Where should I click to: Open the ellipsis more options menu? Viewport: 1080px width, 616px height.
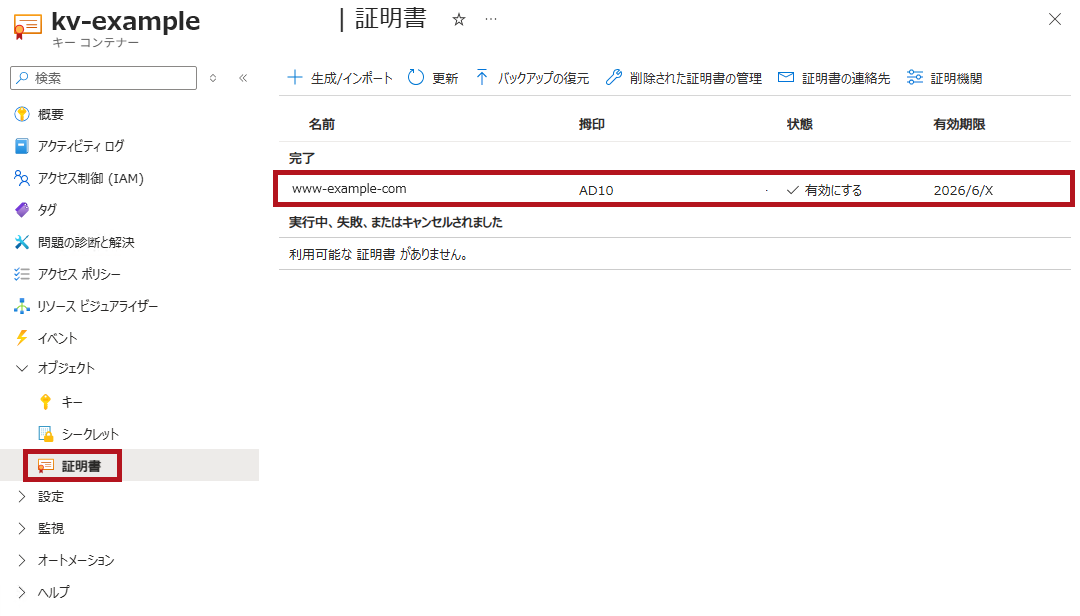click(x=490, y=20)
